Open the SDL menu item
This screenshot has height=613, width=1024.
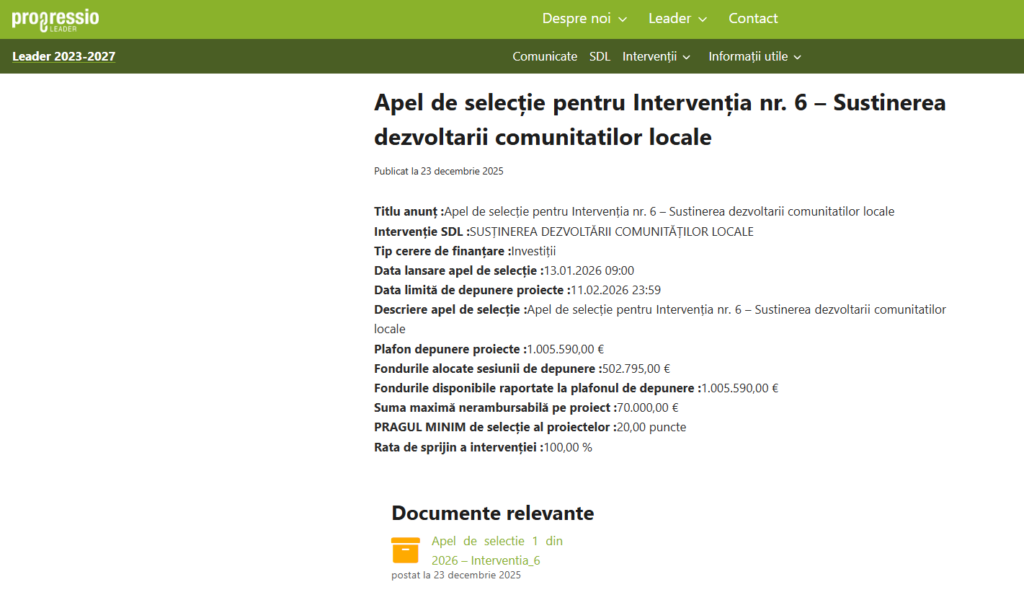click(600, 57)
